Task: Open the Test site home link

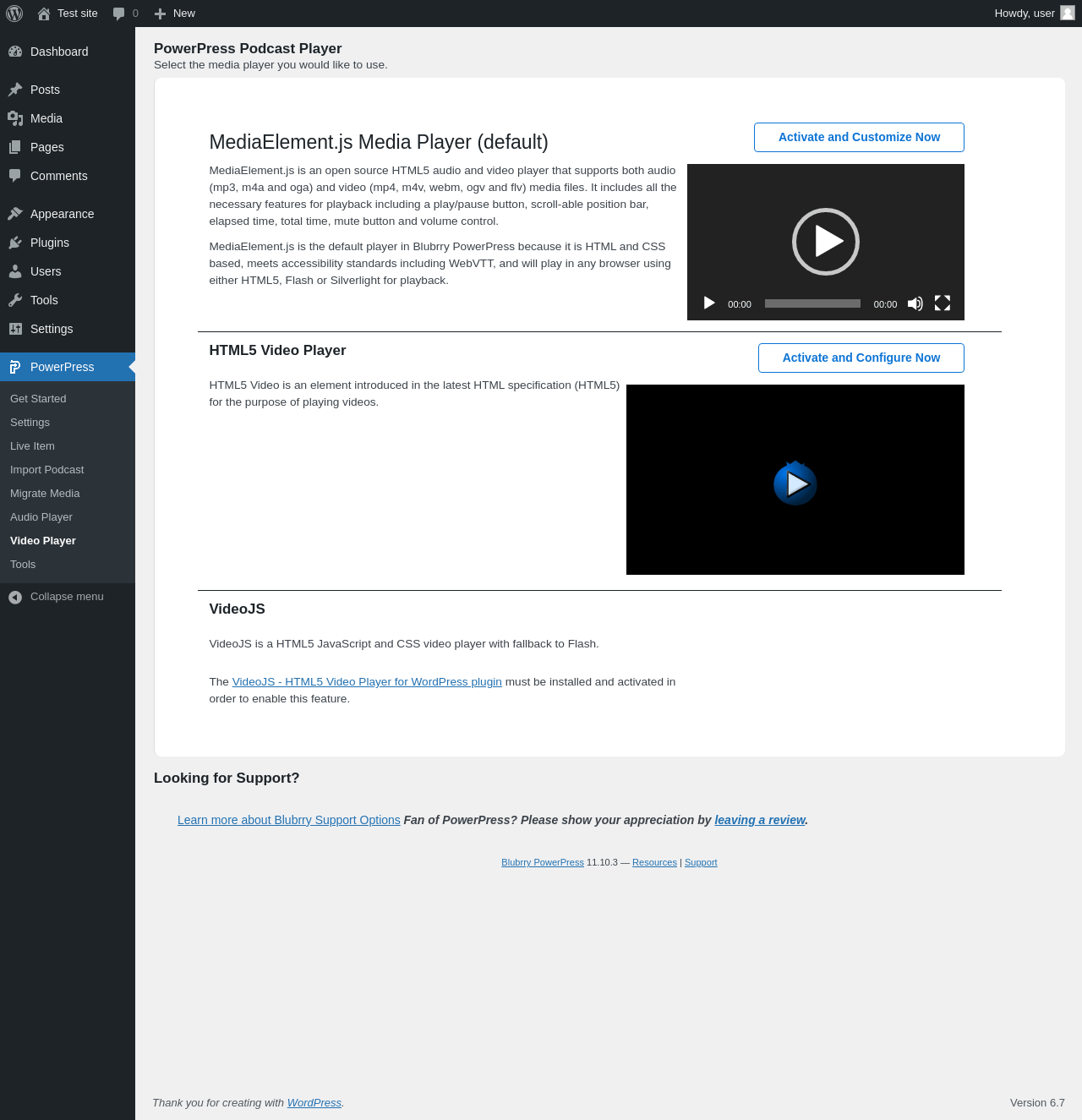Action: point(68,14)
